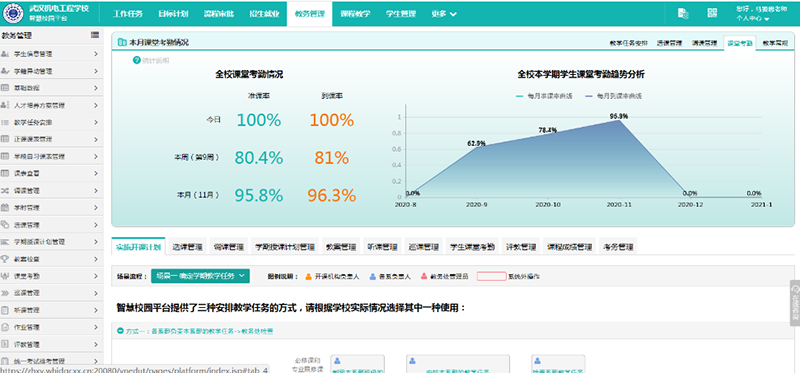
Task: Open the 课堂考勤 sidebar item
Action: [51, 276]
